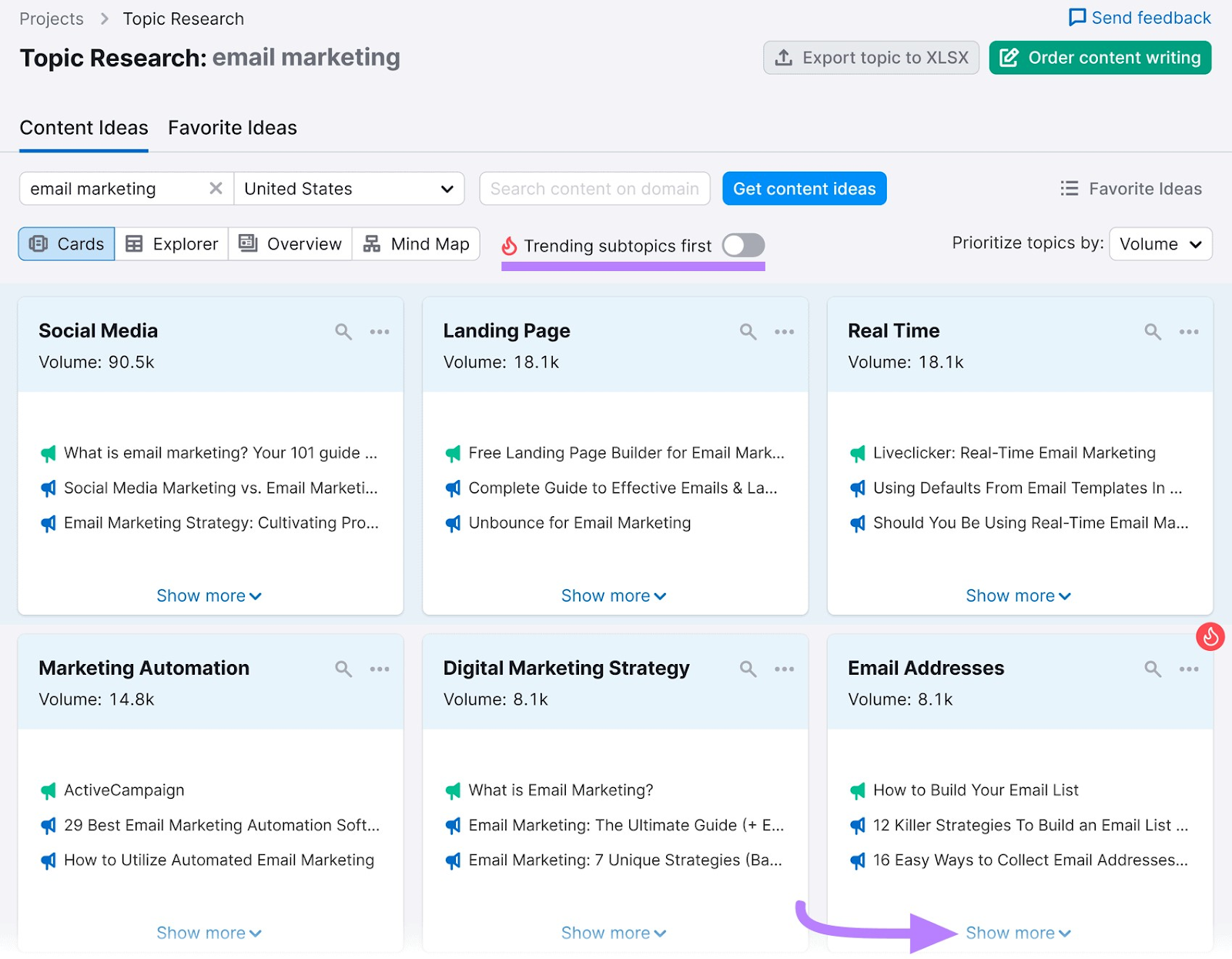Click the search magnifier on Digital Marketing Strategy
This screenshot has width=1232, height=959.
click(746, 669)
